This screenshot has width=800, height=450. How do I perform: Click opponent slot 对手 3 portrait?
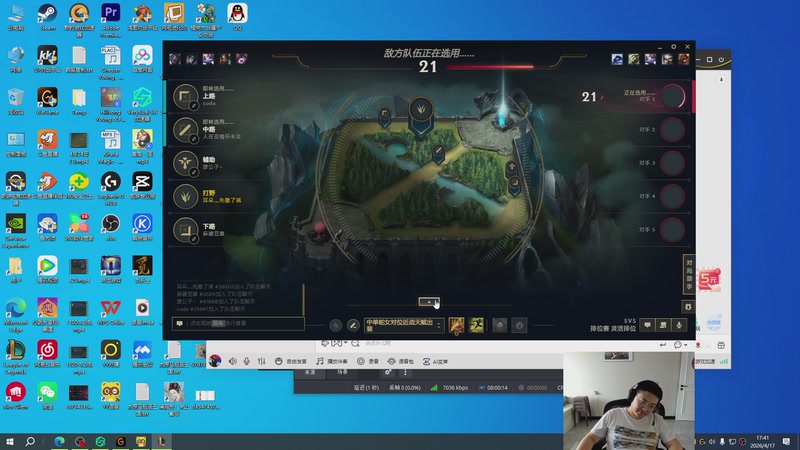point(673,163)
